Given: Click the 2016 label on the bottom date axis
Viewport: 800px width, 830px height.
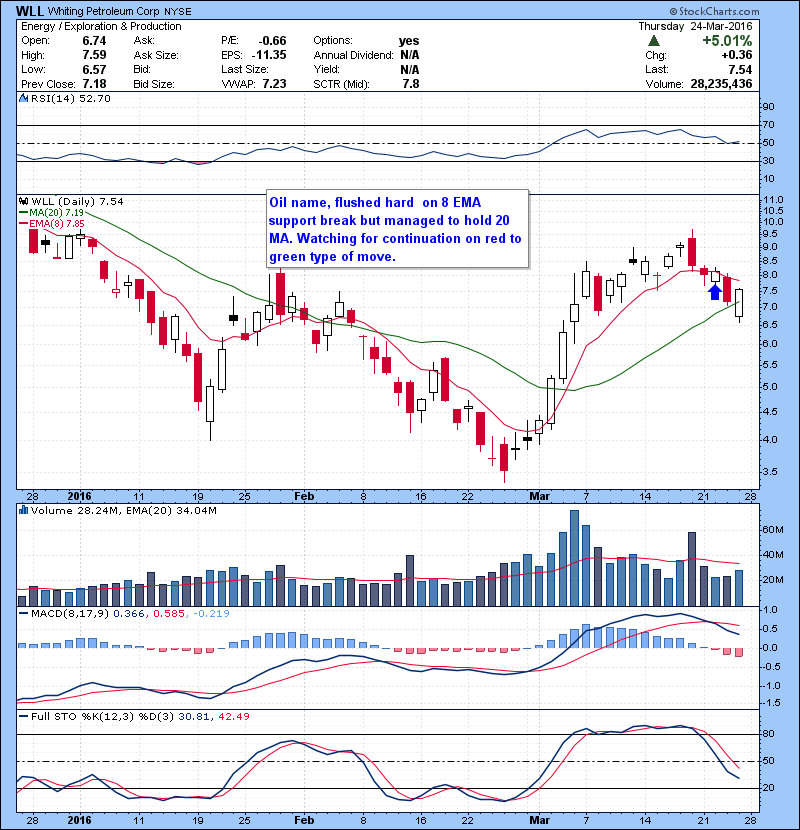Looking at the screenshot, I should pyautogui.click(x=79, y=820).
